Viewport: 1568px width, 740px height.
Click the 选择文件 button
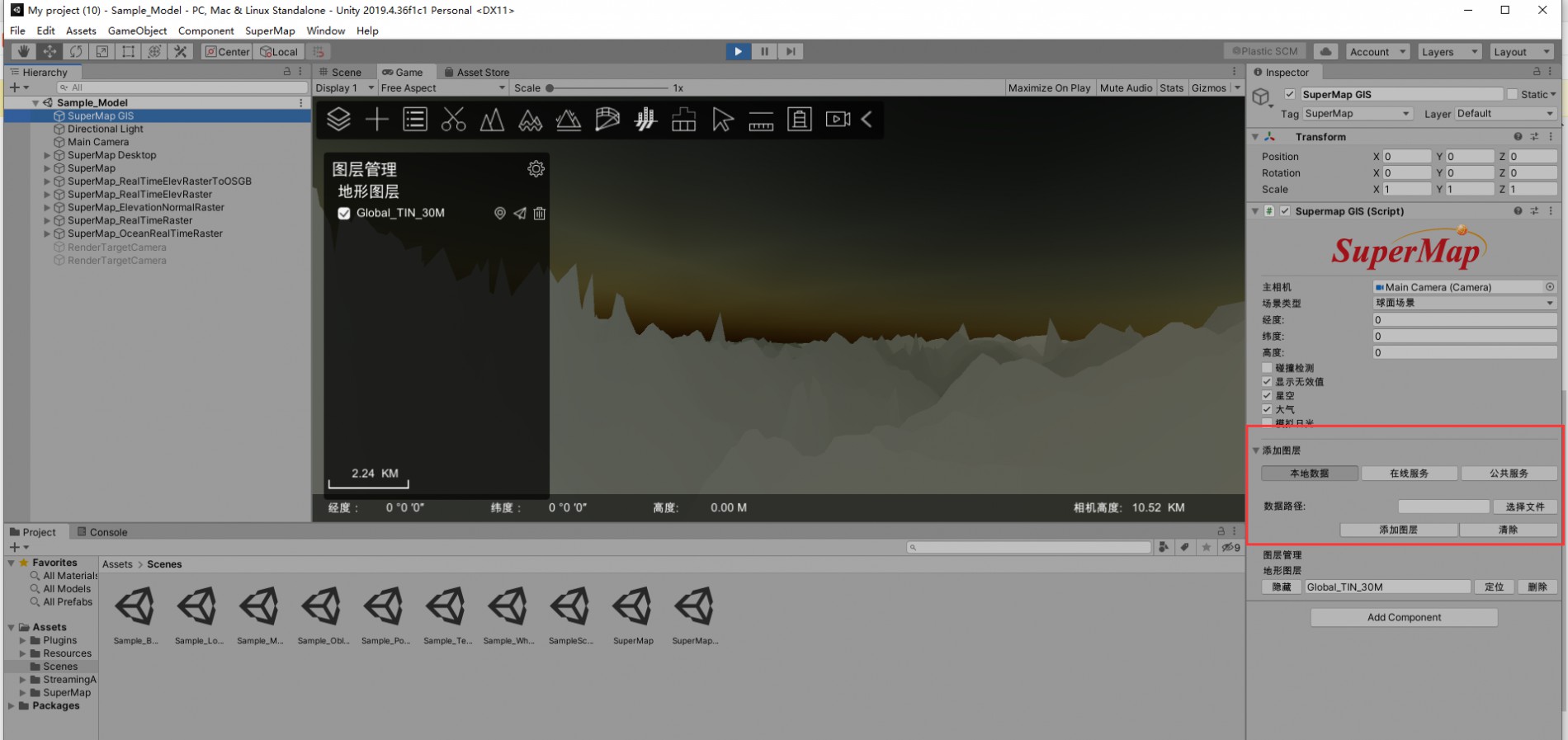click(x=1524, y=507)
